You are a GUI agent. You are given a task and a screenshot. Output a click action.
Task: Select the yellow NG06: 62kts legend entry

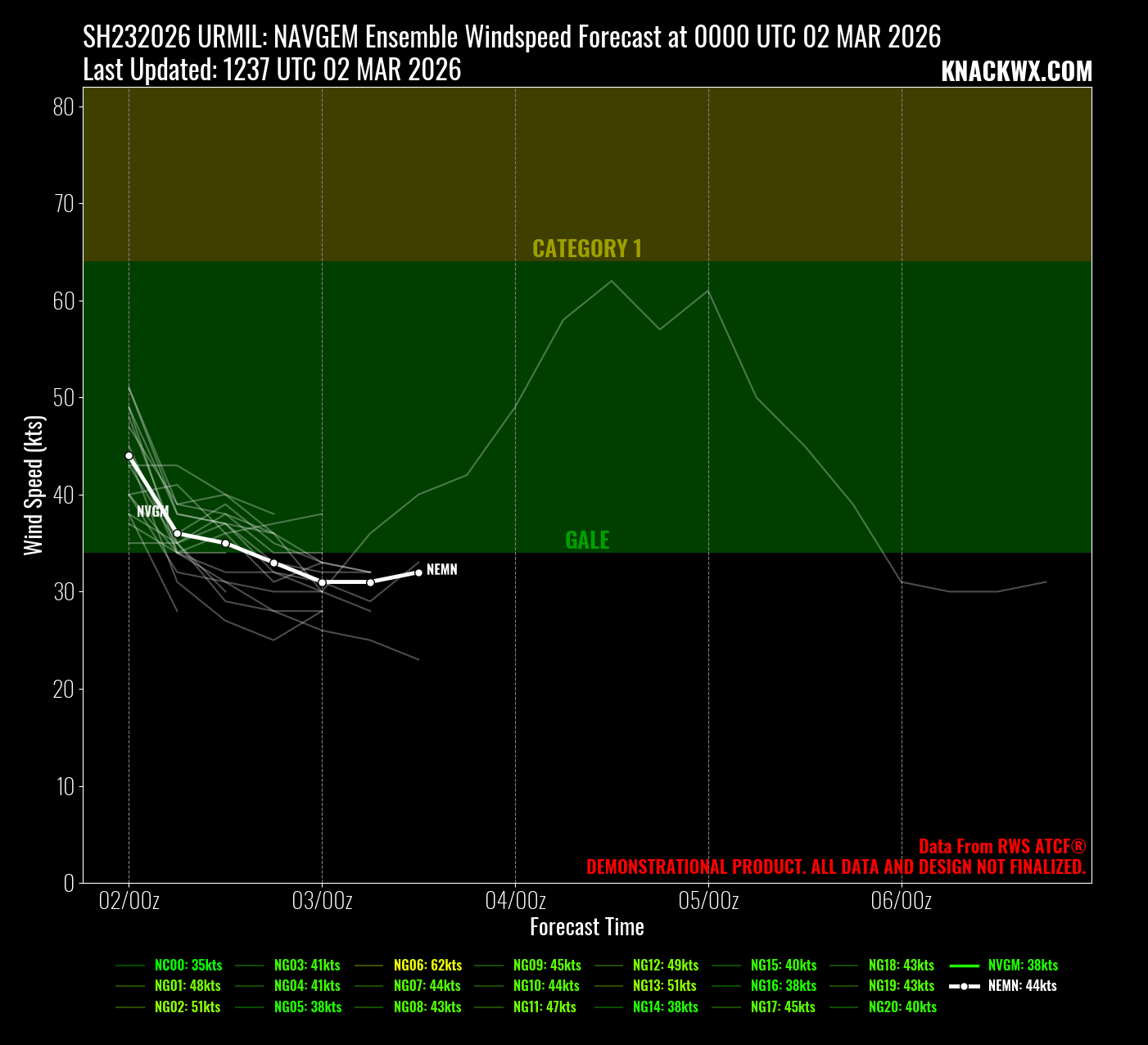[427, 966]
